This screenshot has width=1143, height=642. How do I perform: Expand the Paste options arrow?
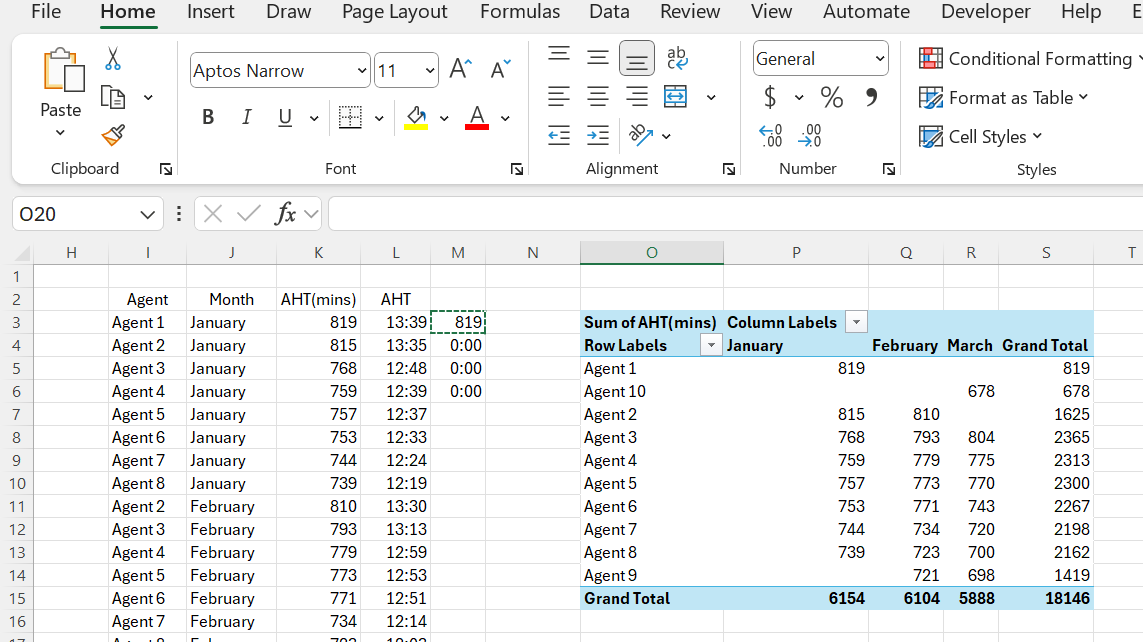click(x=61, y=133)
